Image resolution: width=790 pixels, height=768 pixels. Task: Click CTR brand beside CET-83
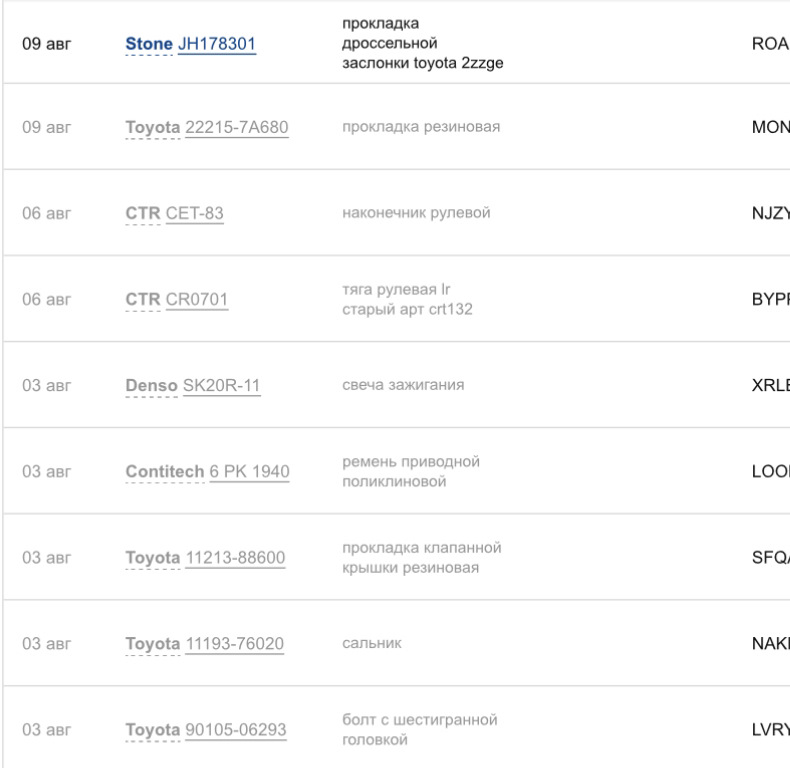(143, 213)
